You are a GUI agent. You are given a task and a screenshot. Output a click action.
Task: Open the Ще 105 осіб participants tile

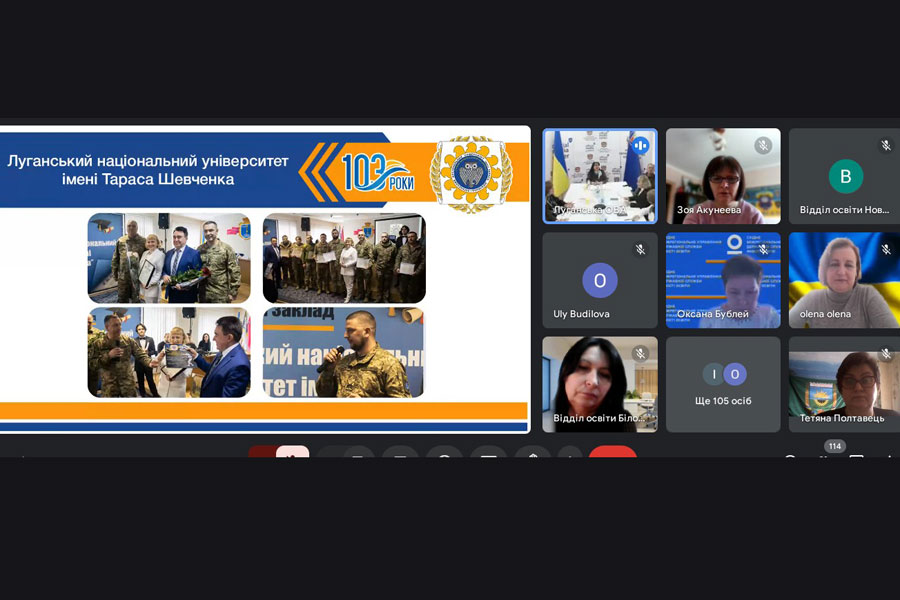[723, 384]
